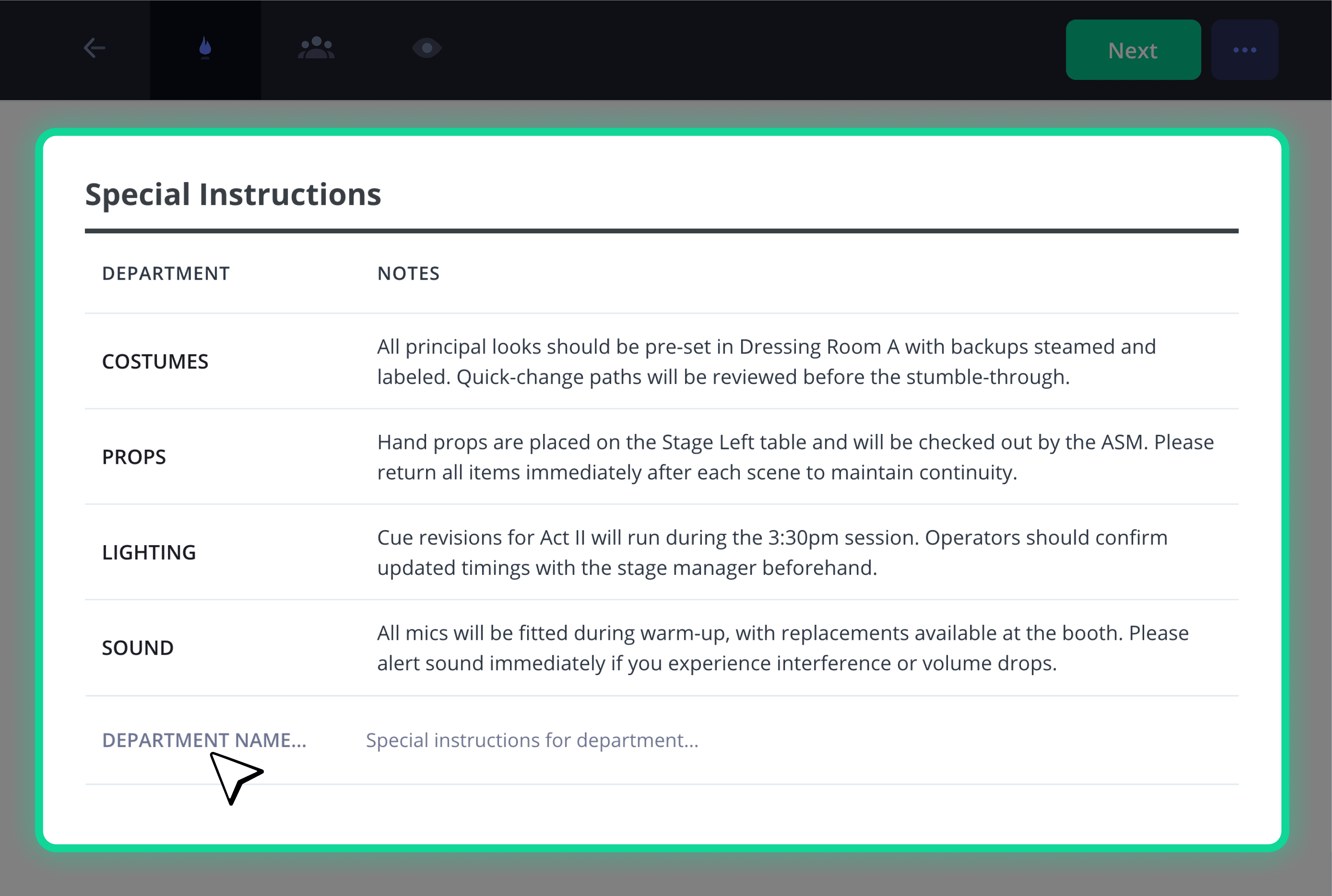Image resolution: width=1332 pixels, height=896 pixels.
Task: Select the COSTUMES department label
Action: click(155, 362)
